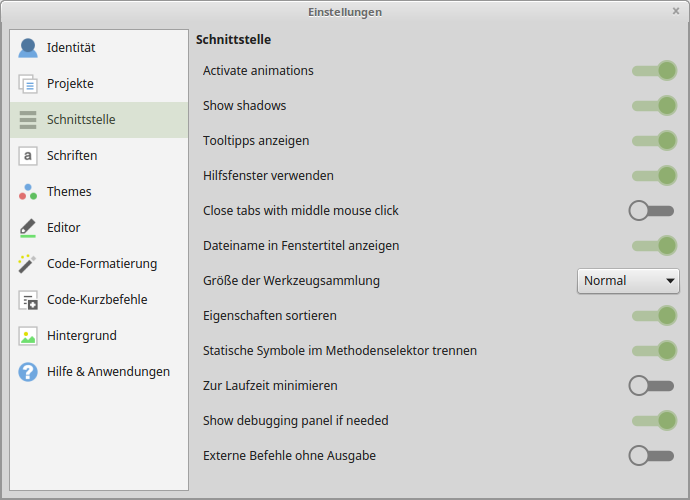Select the Code-Formatierung magic wand icon
The image size is (690, 500).
click(28, 264)
